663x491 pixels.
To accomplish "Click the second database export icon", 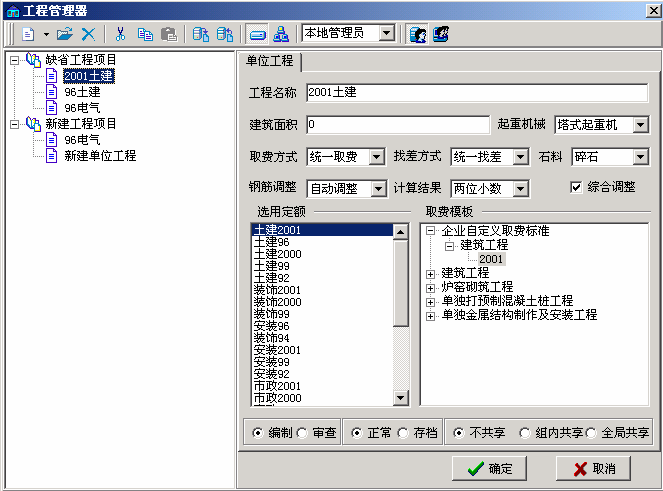I will coord(225,34).
